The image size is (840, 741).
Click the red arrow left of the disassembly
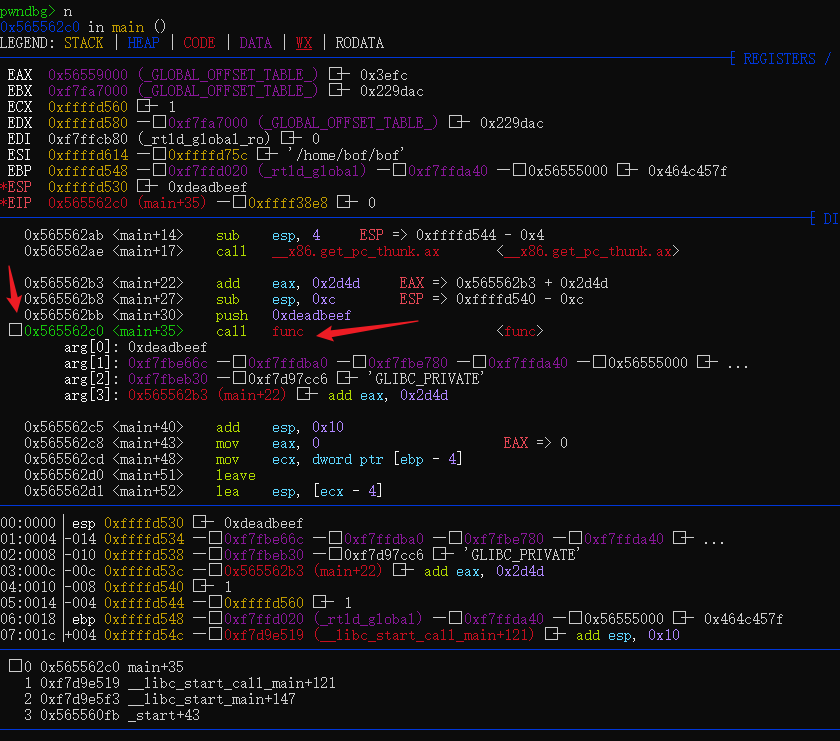[x=15, y=290]
